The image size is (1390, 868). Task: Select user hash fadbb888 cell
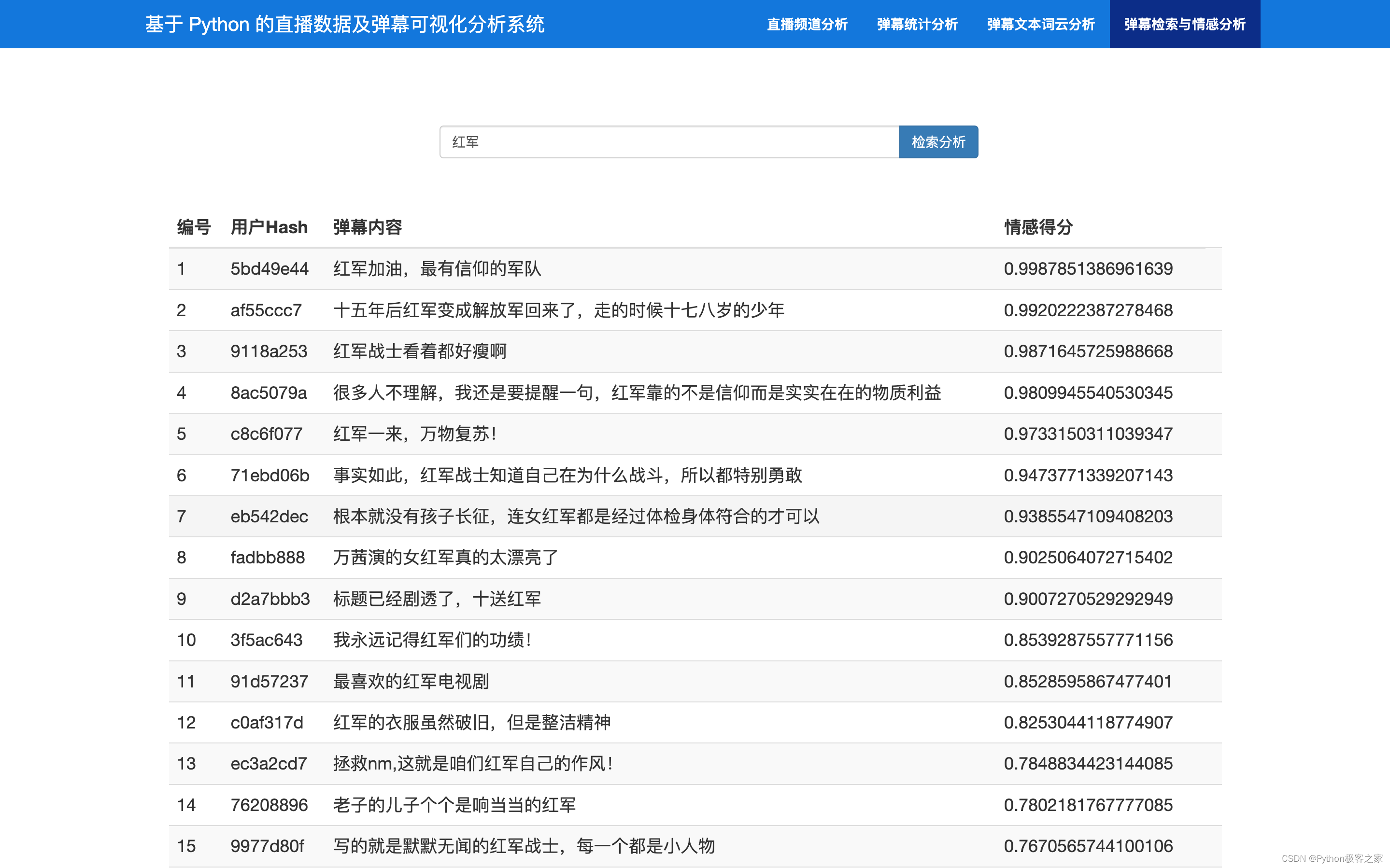pyautogui.click(x=268, y=558)
